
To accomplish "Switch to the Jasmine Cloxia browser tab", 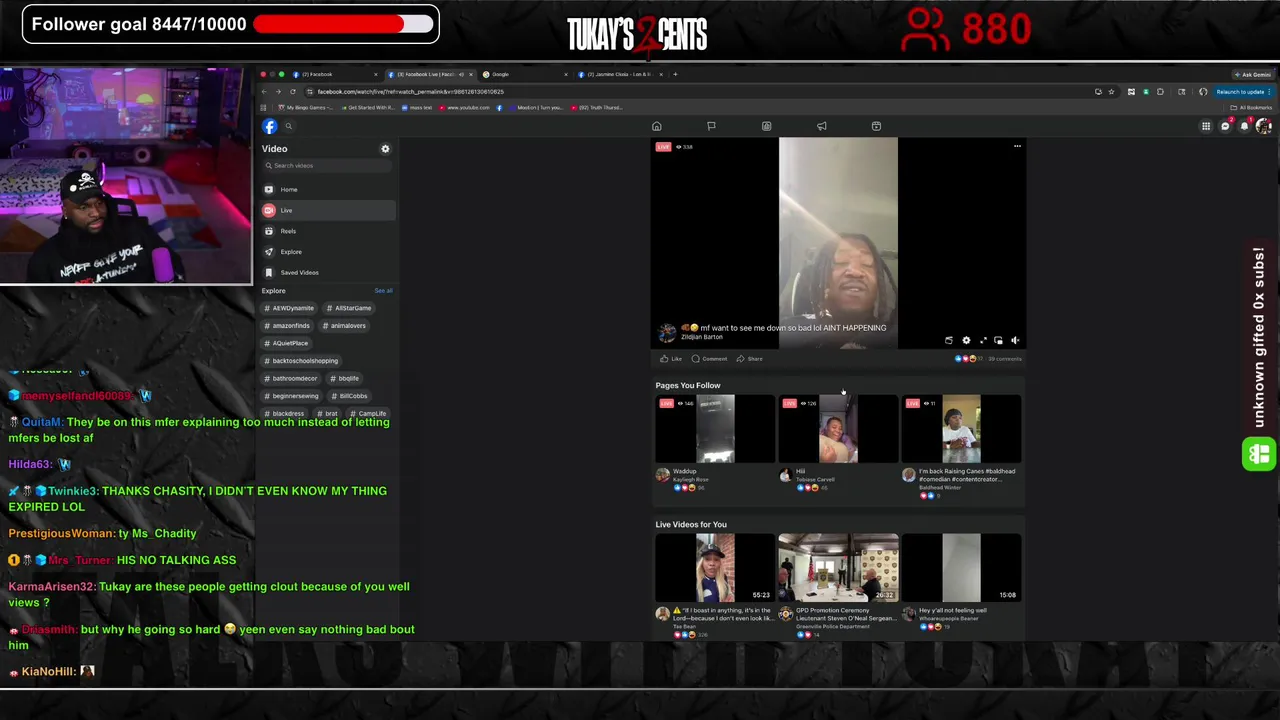I will tap(618, 74).
